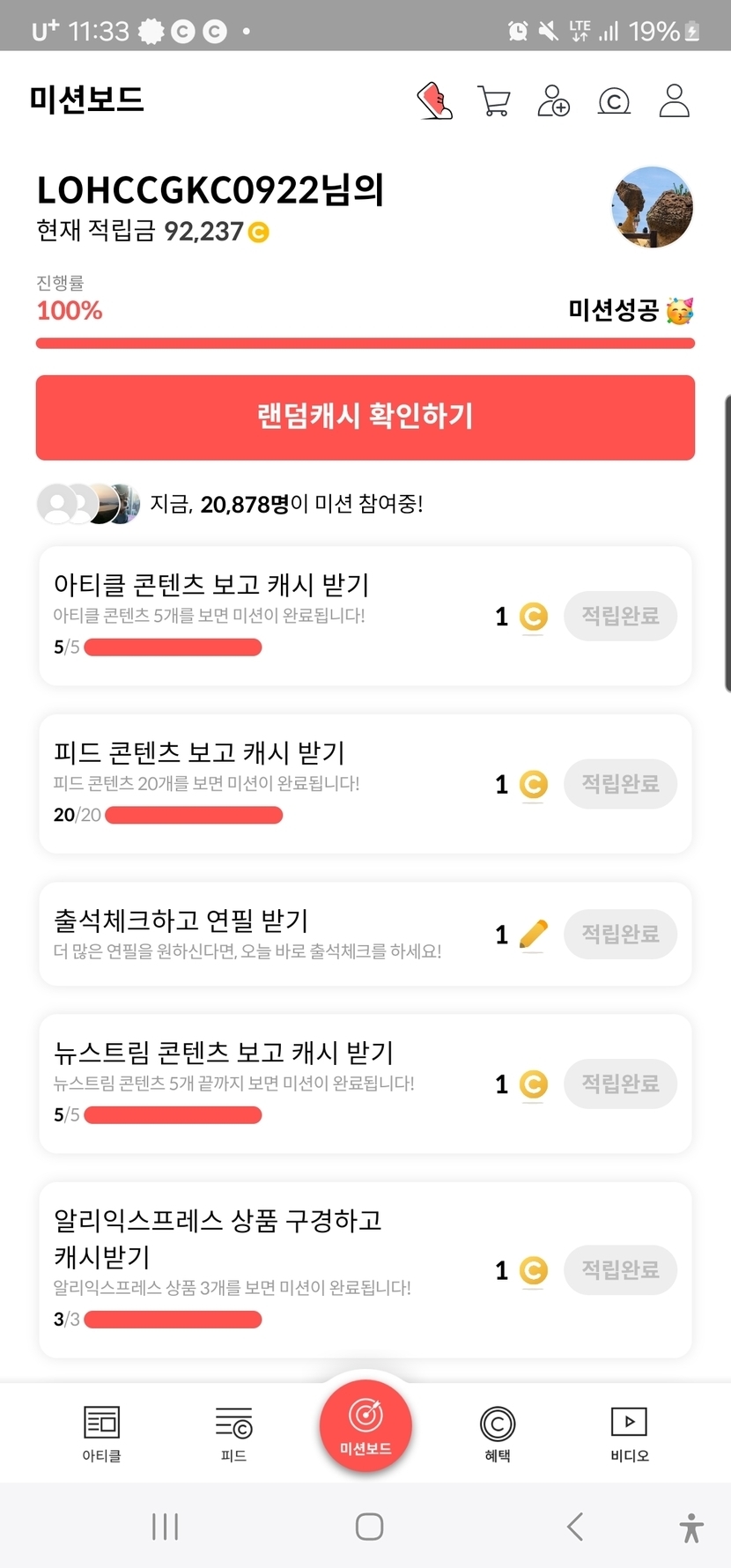
Task: Open the shopping cart
Action: (494, 101)
